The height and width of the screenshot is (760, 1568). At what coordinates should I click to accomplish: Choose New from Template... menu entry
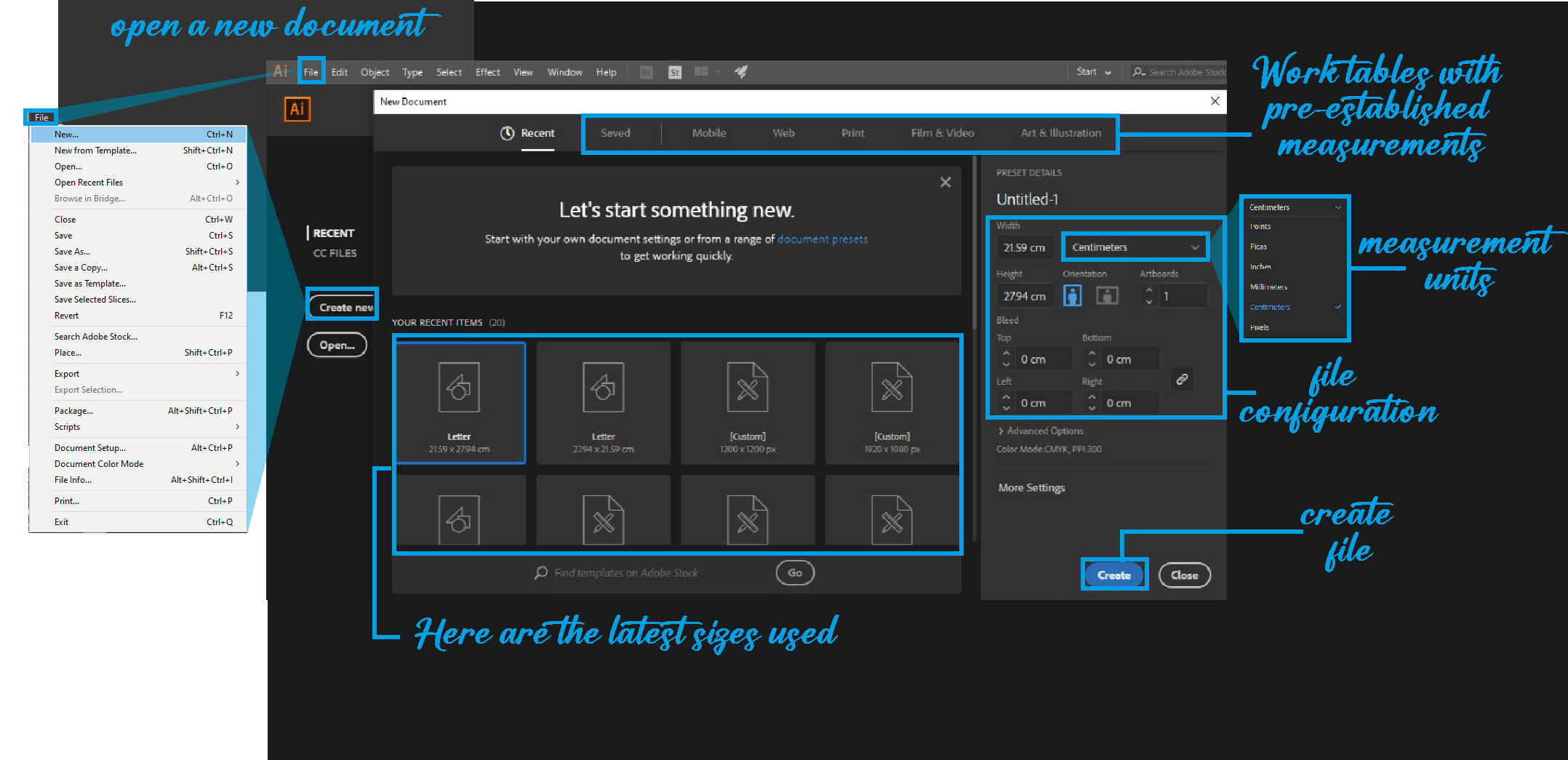[138, 151]
